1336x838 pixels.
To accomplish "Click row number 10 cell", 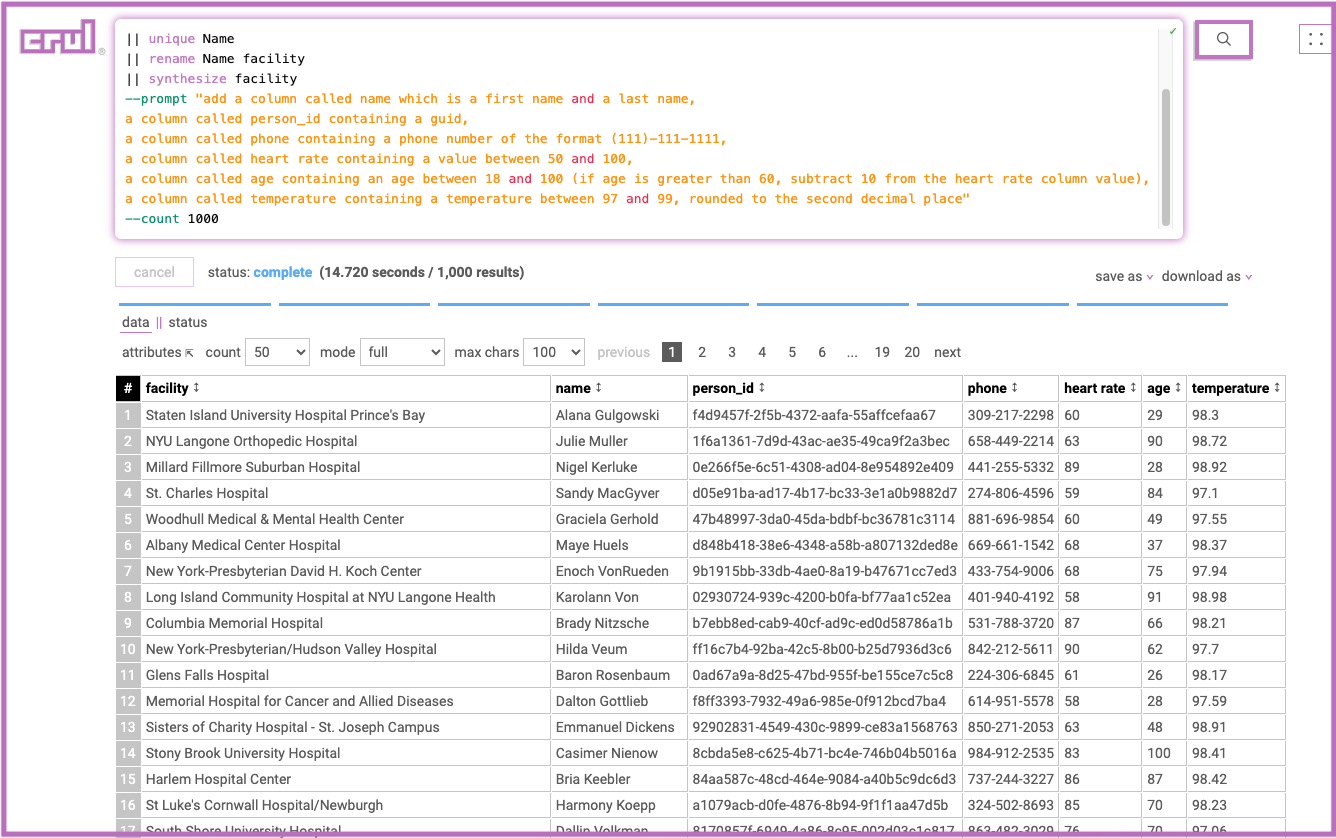I will point(128,649).
